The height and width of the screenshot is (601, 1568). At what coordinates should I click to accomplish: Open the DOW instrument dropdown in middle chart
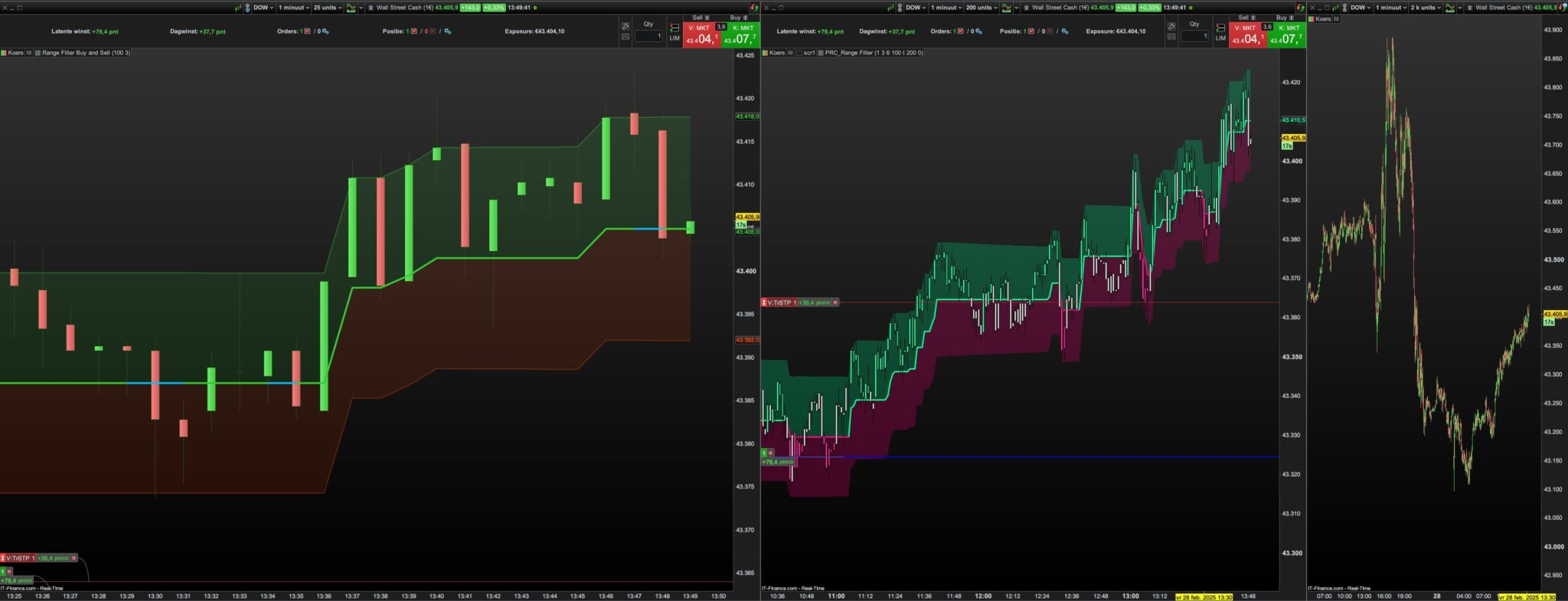point(916,8)
